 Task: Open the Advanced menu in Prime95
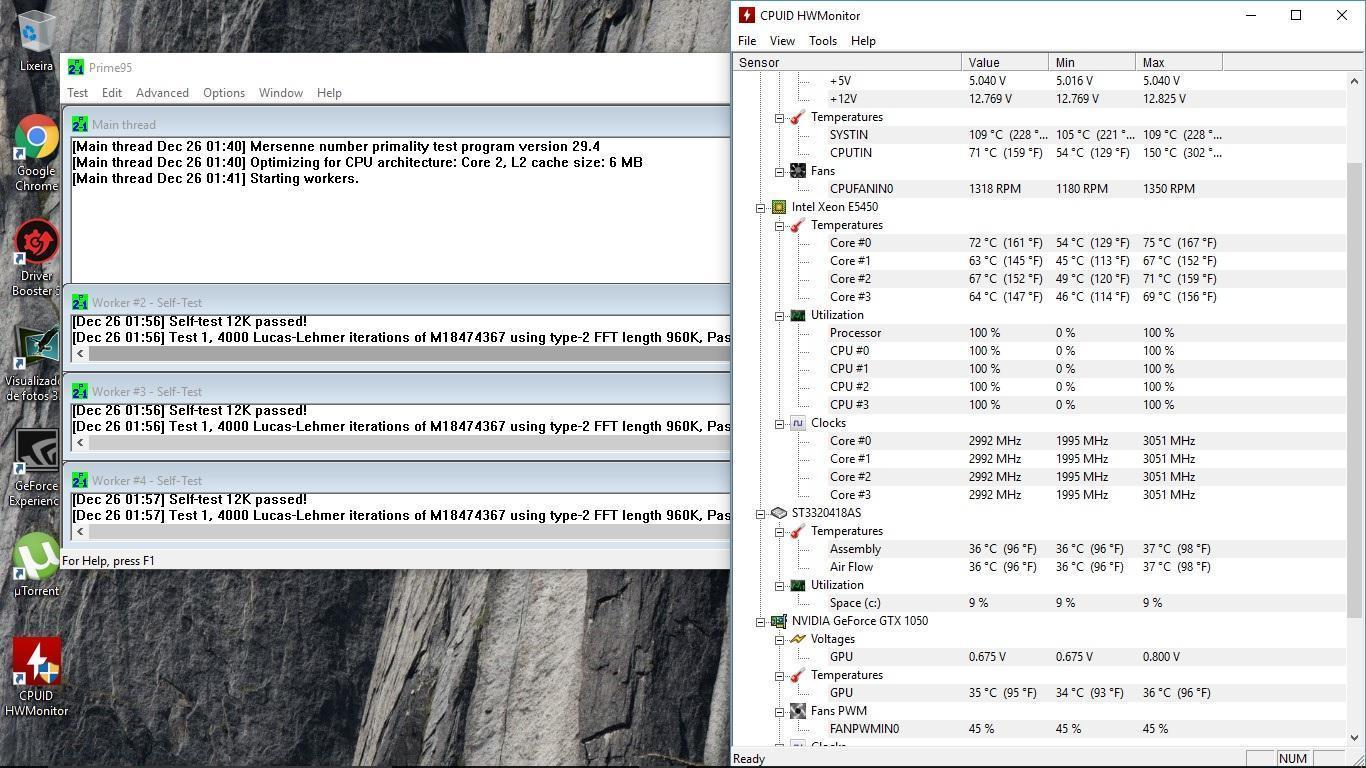[162, 93]
